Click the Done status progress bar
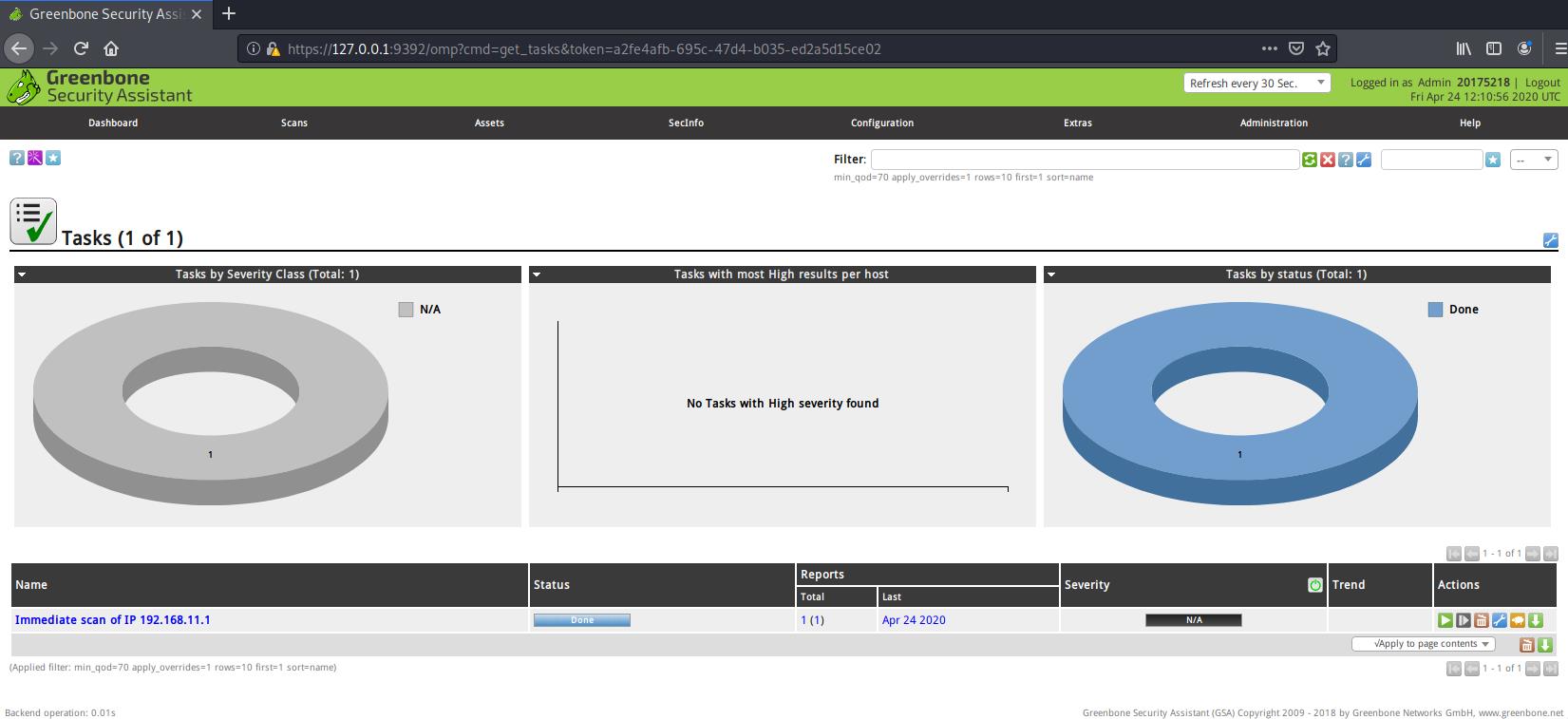 click(x=582, y=620)
